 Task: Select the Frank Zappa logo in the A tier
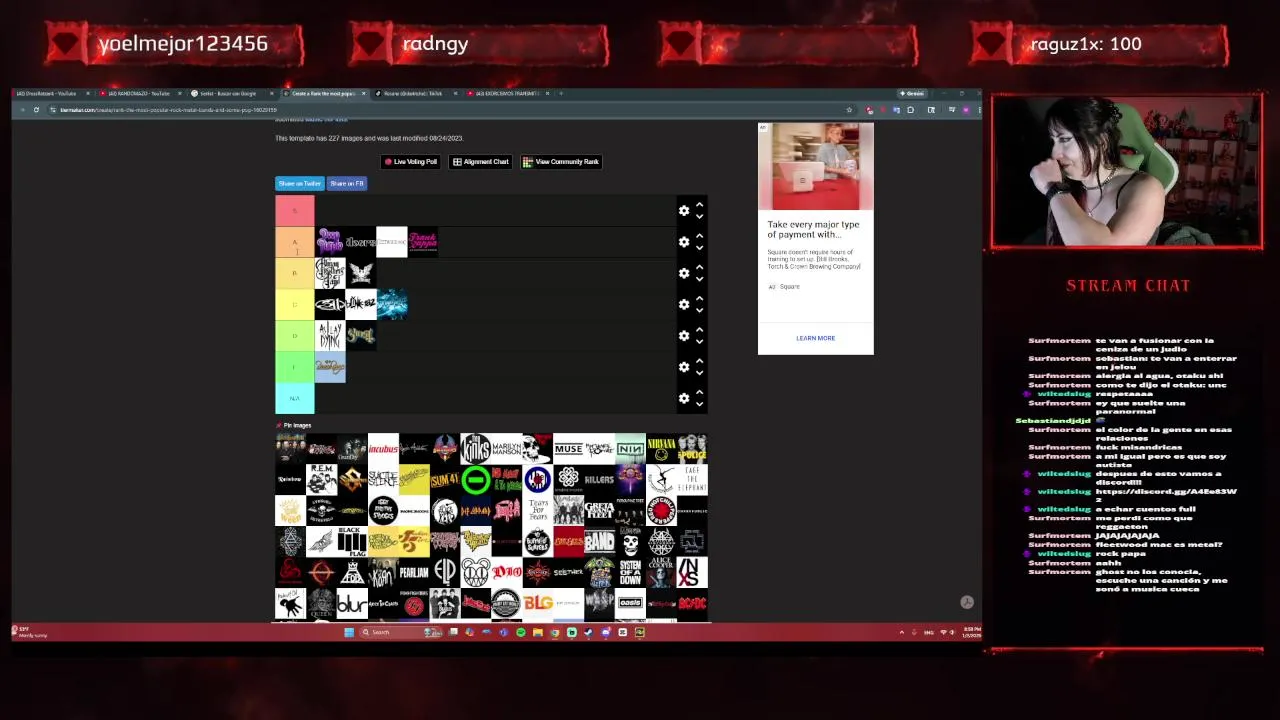coord(423,242)
